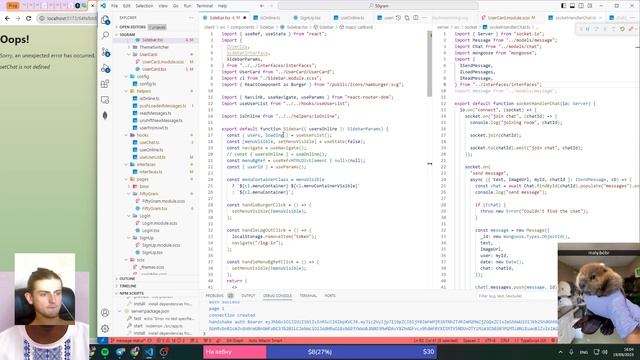Open the Extensions view
Viewport: 640px width, 360px height.
click(x=105, y=84)
